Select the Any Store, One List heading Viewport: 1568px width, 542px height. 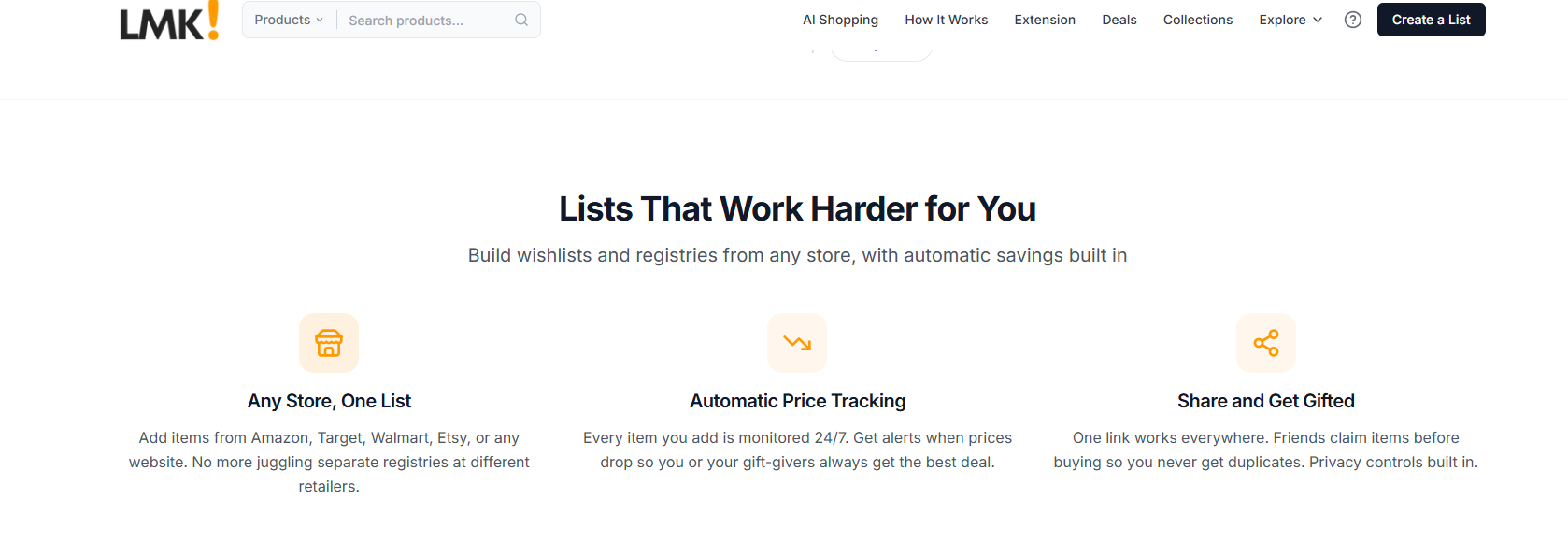(329, 401)
